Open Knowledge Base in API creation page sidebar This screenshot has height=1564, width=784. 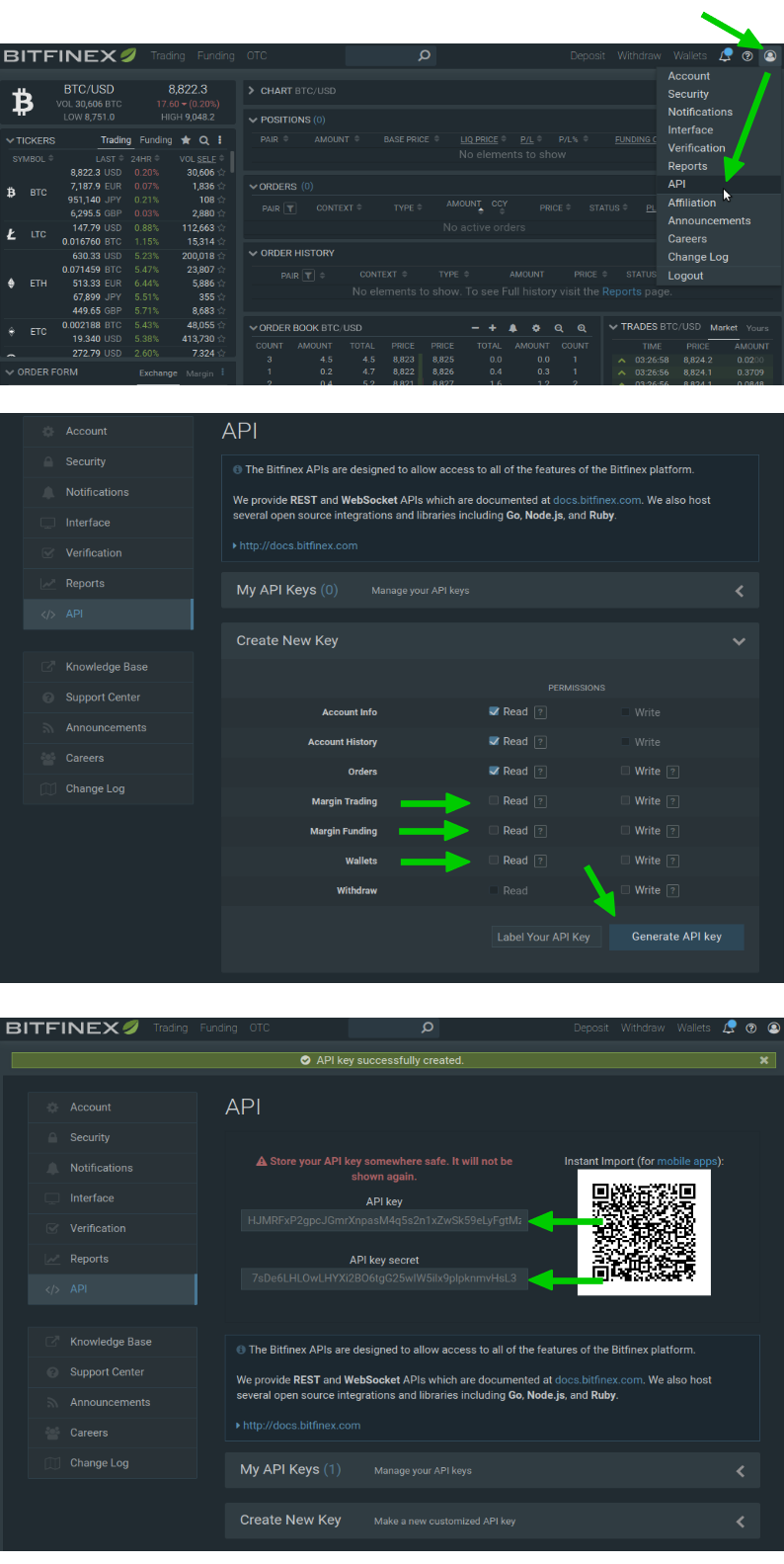pos(108,667)
